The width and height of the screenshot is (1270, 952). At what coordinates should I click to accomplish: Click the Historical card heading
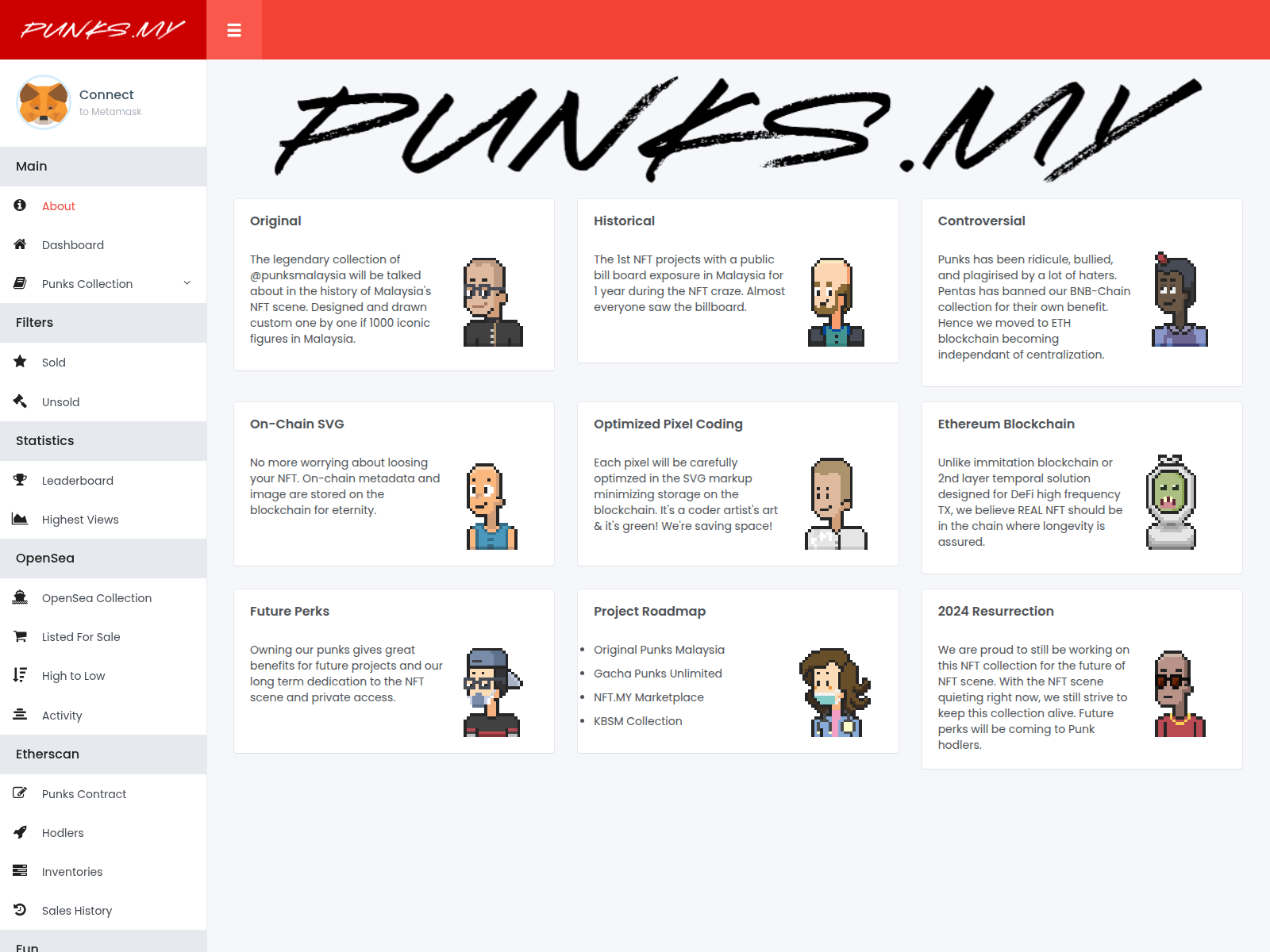(624, 221)
